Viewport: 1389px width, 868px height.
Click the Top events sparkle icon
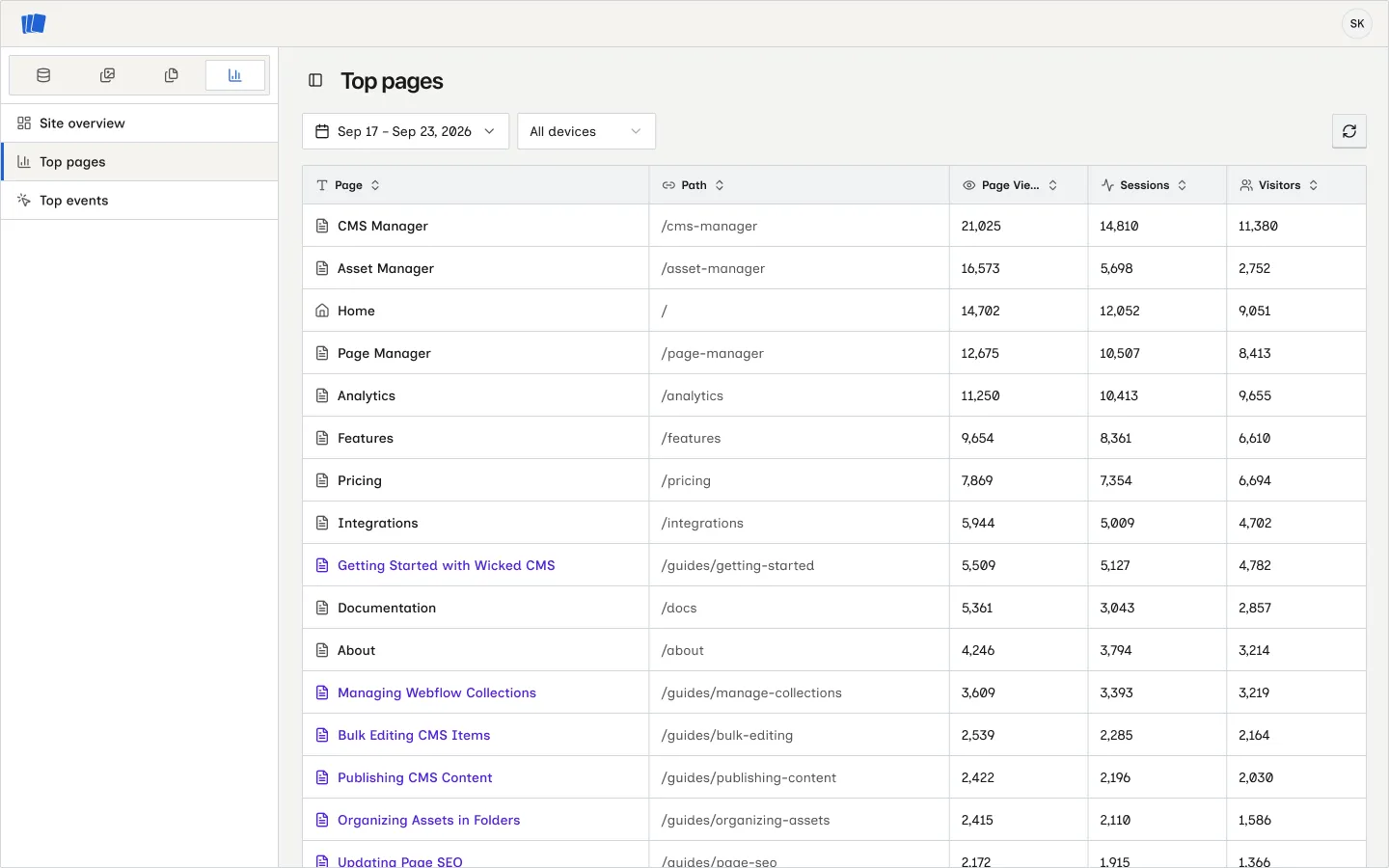coord(24,201)
